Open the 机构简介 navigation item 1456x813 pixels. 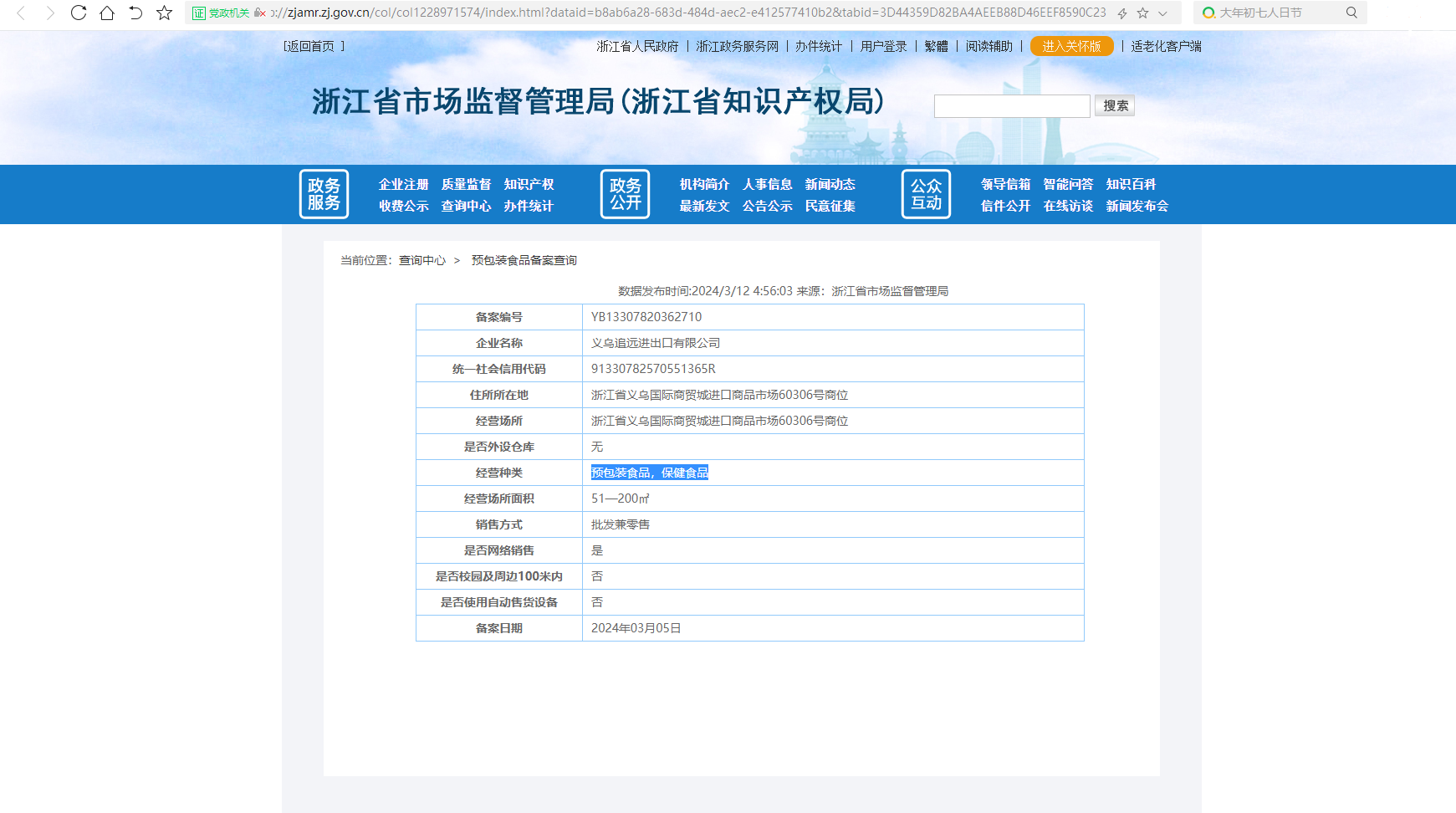point(703,185)
